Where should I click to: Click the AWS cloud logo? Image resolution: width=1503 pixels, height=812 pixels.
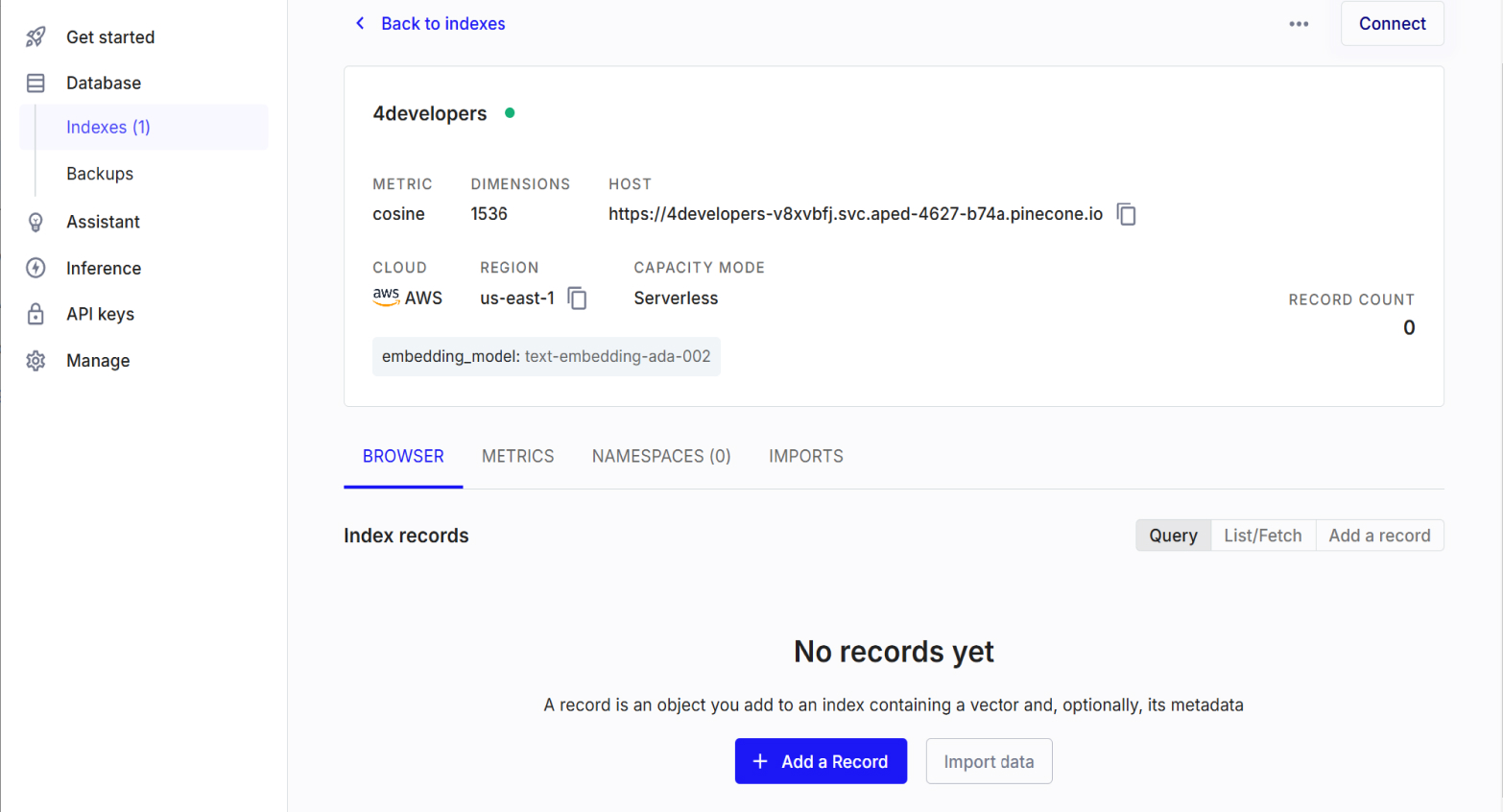click(x=386, y=297)
